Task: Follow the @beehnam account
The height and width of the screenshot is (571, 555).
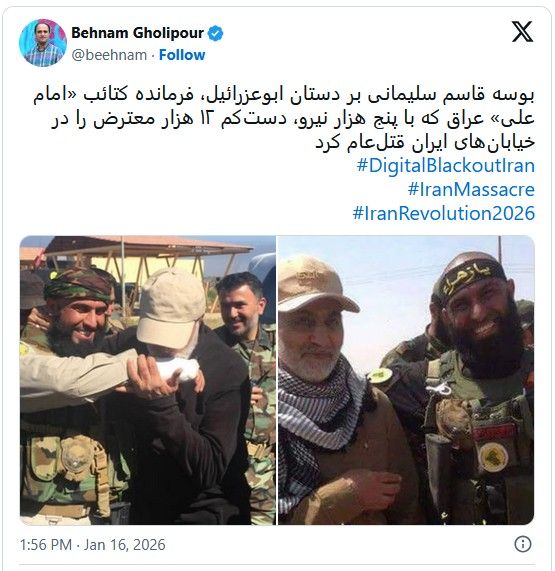Action: 182,55
